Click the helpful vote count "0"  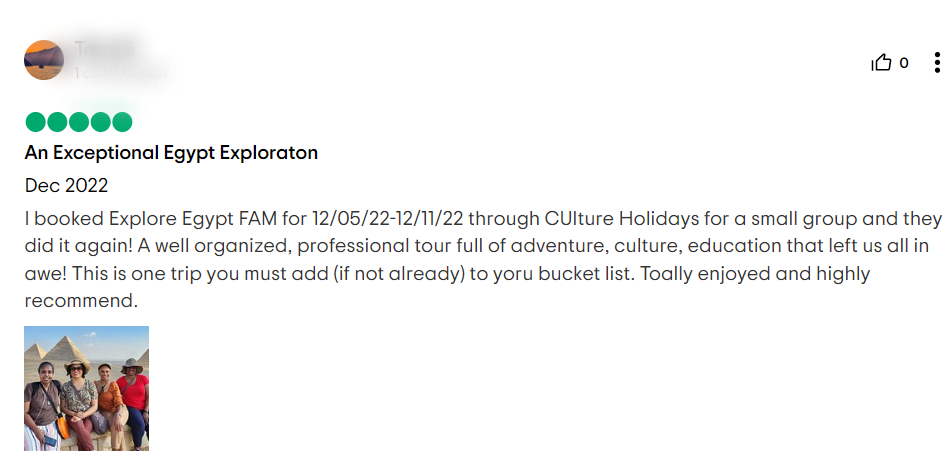[x=904, y=63]
